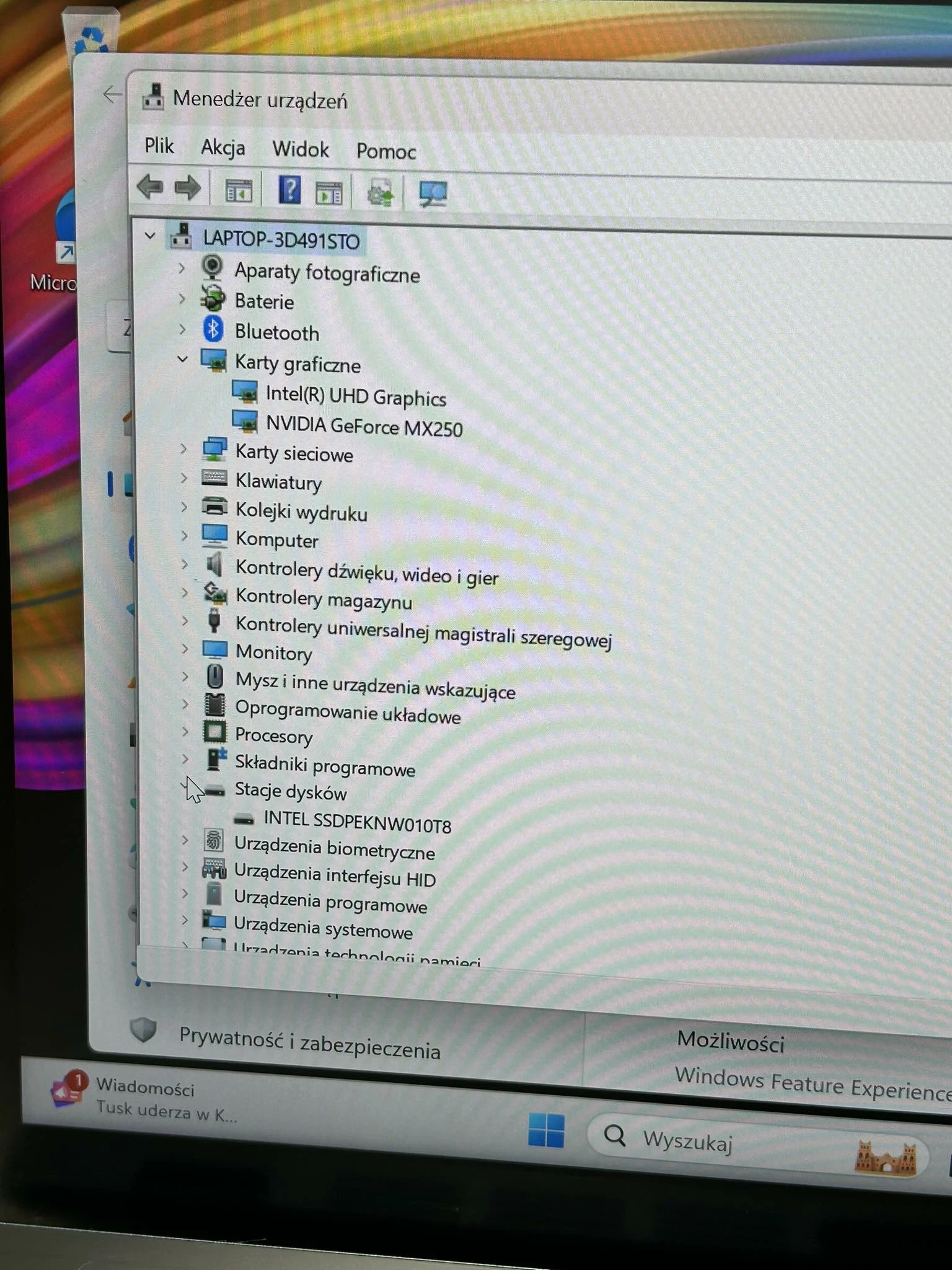This screenshot has width=952, height=1270.
Task: Click the Urządzenia biometryczne fingerprint icon
Action: (214, 840)
